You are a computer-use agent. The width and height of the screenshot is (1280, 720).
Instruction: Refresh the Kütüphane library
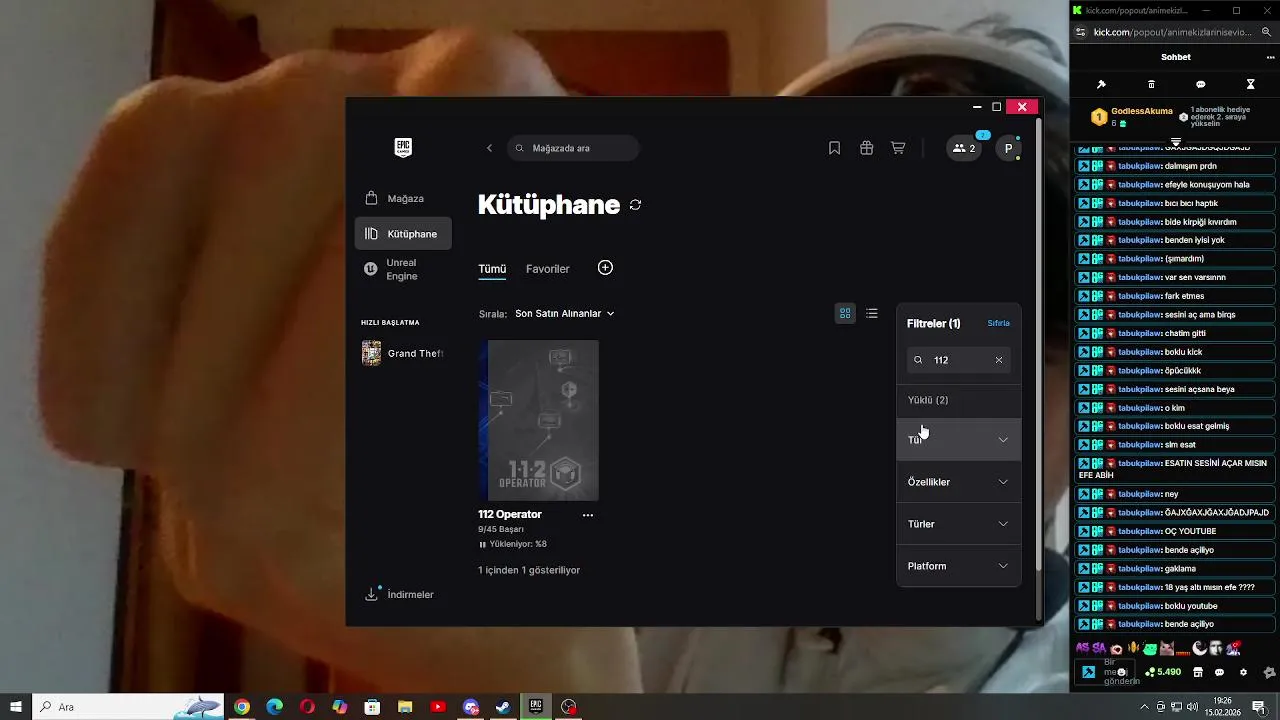click(x=635, y=205)
